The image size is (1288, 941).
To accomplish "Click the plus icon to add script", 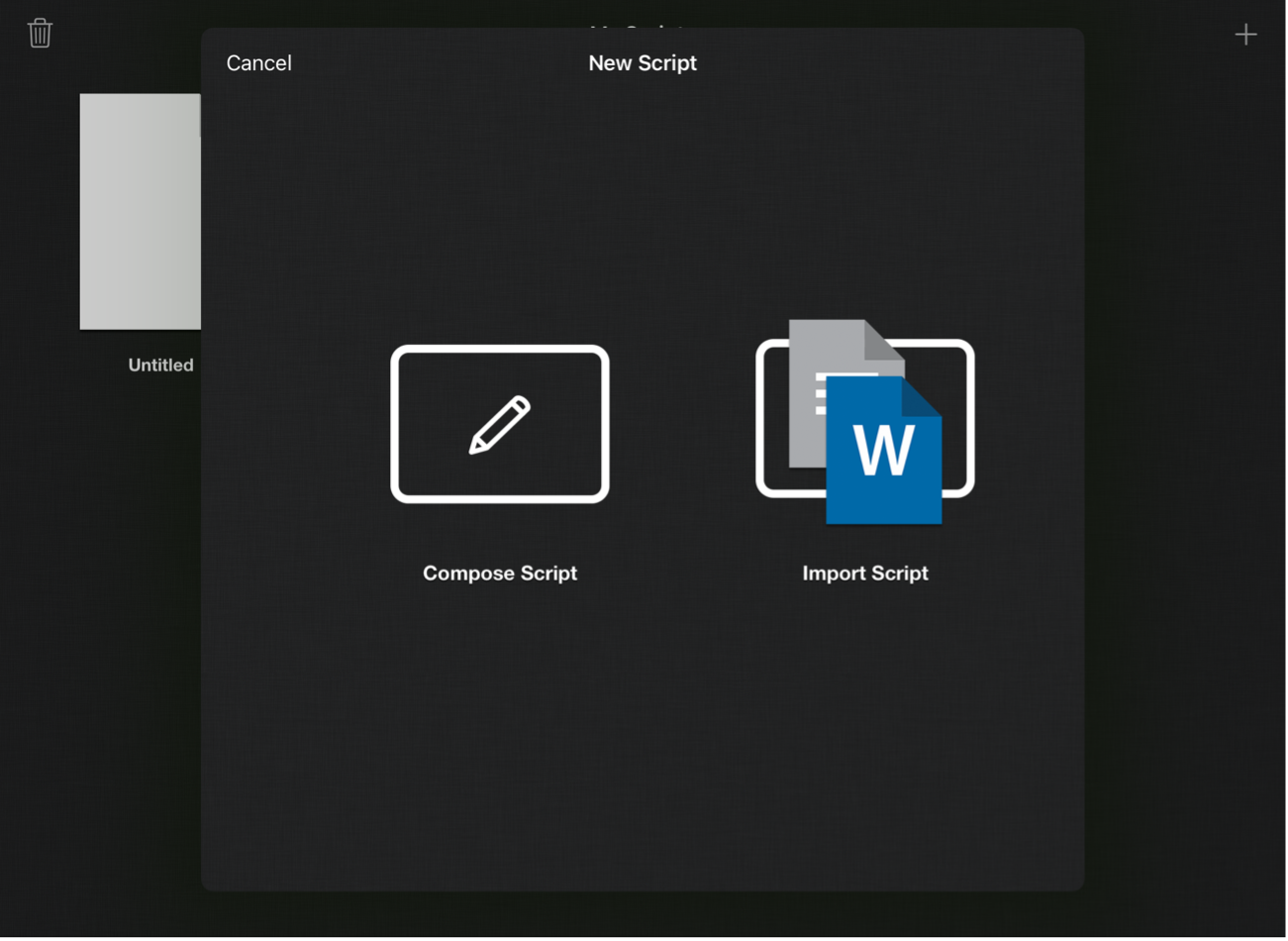I will 1245,35.
